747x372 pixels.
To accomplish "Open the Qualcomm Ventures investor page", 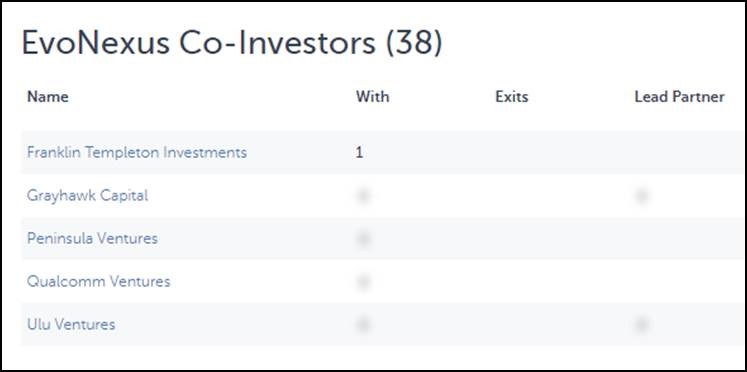I will pyautogui.click(x=98, y=282).
